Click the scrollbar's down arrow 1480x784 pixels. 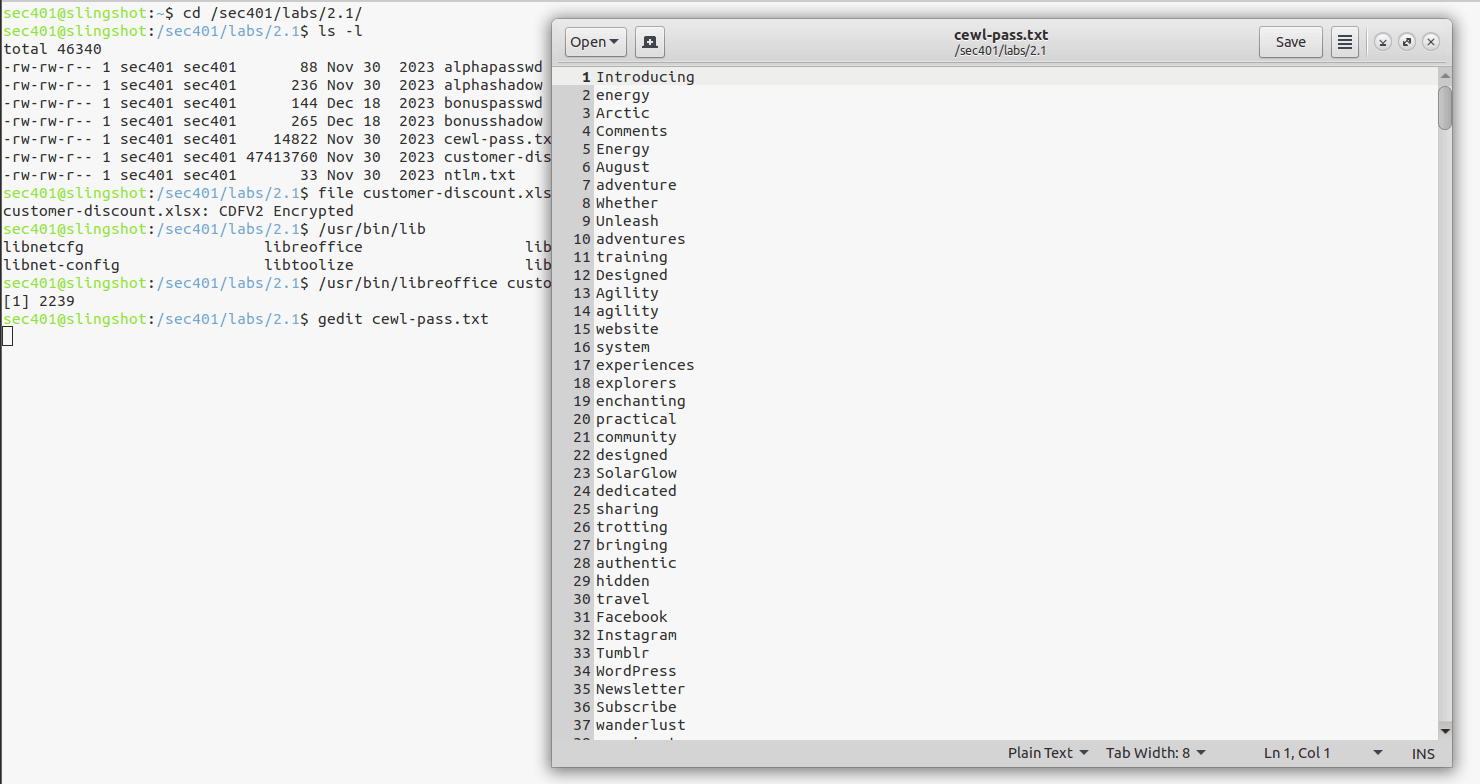1444,733
